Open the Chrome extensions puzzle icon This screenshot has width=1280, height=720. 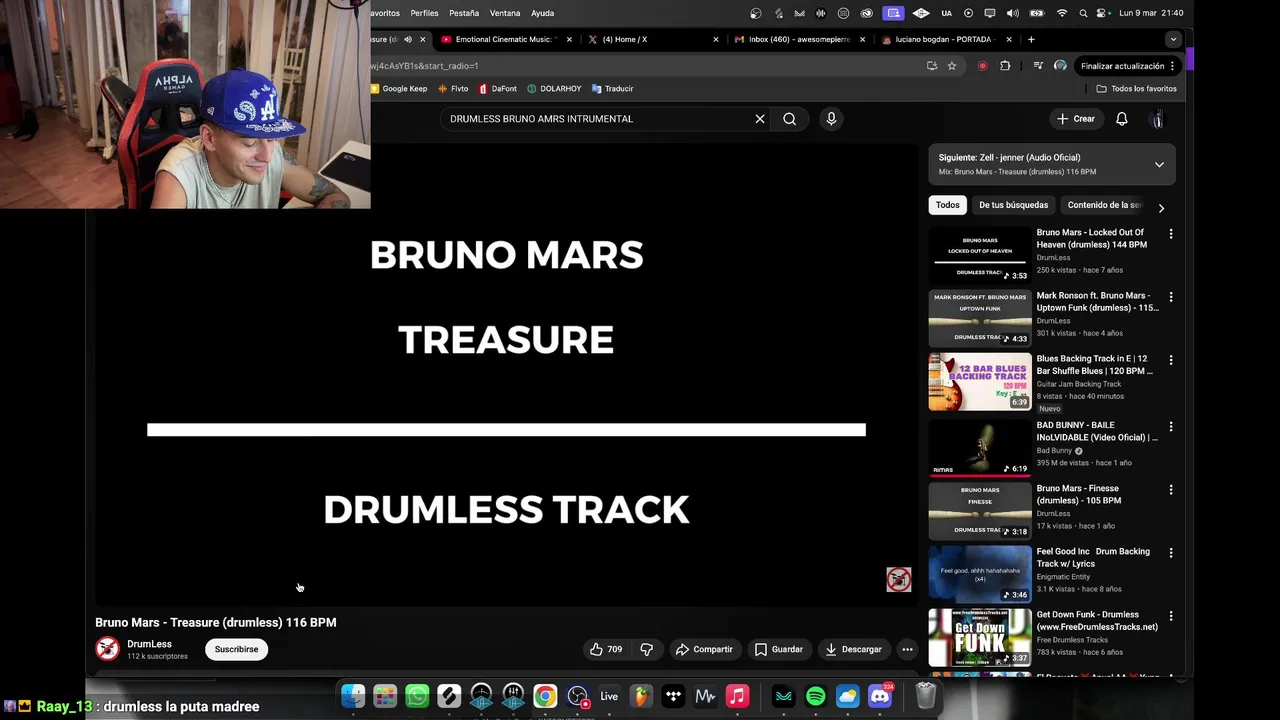[x=1005, y=66]
